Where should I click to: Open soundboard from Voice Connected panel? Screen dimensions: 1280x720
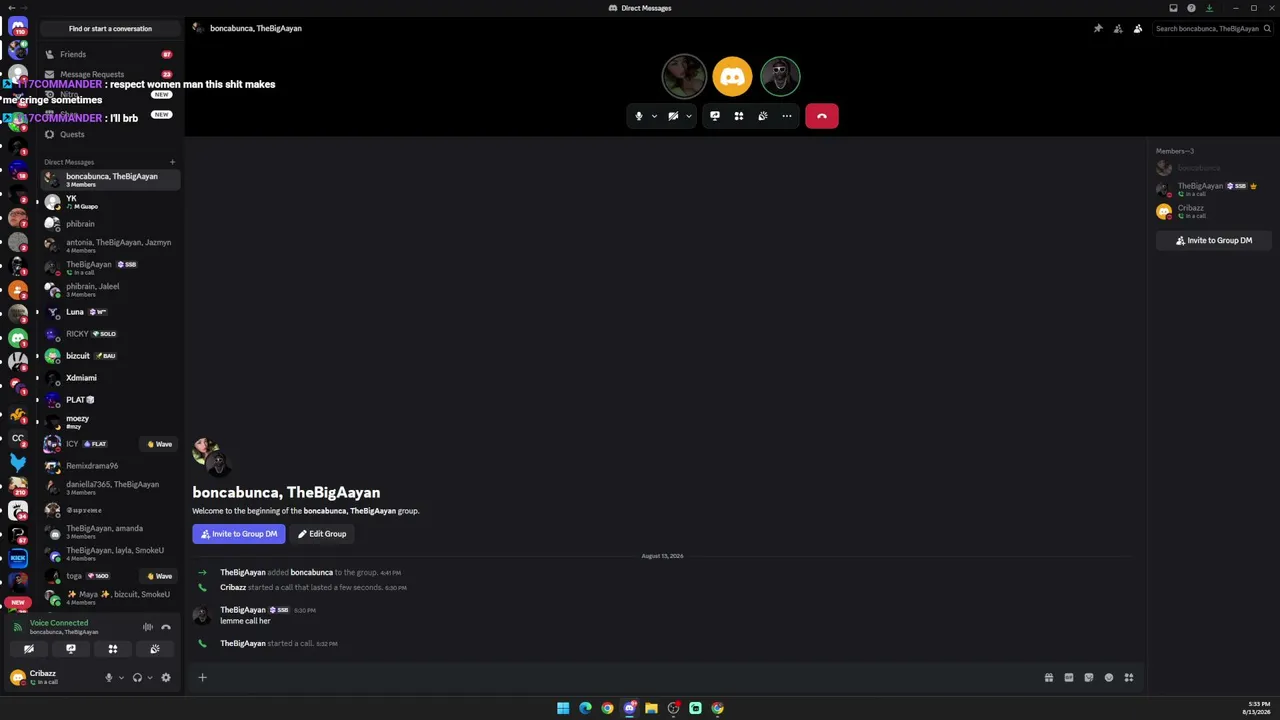[155, 649]
